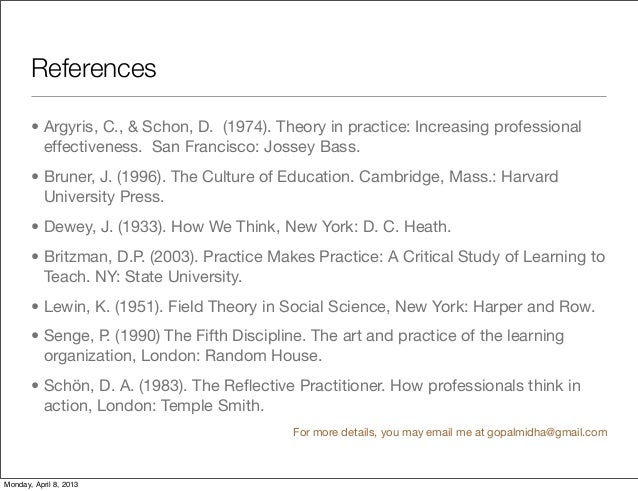
Task: Select the Britzman 2003 Practice Makes Practice entry
Action: pyautogui.click(x=320, y=256)
